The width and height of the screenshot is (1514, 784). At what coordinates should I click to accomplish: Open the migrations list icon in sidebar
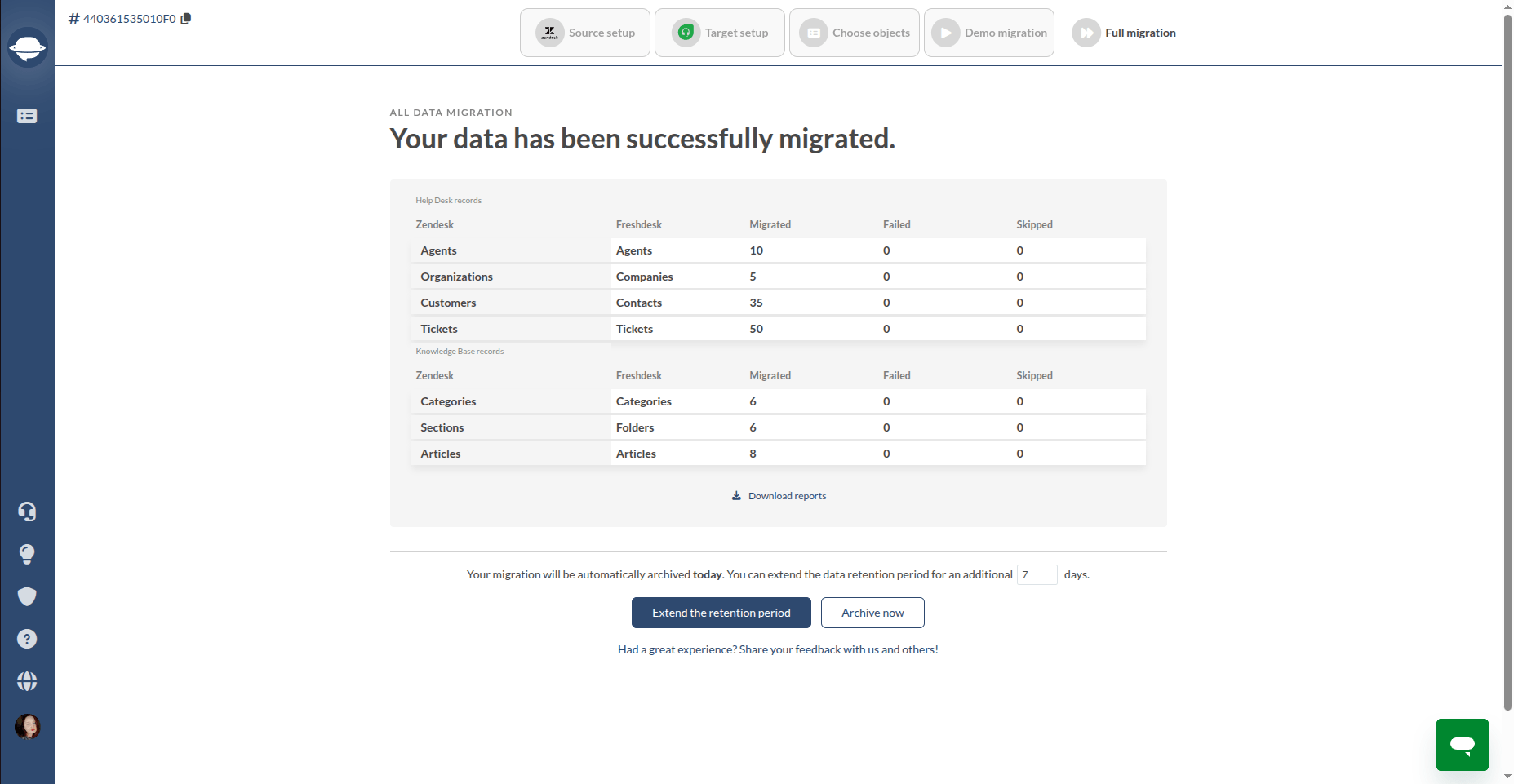(27, 116)
